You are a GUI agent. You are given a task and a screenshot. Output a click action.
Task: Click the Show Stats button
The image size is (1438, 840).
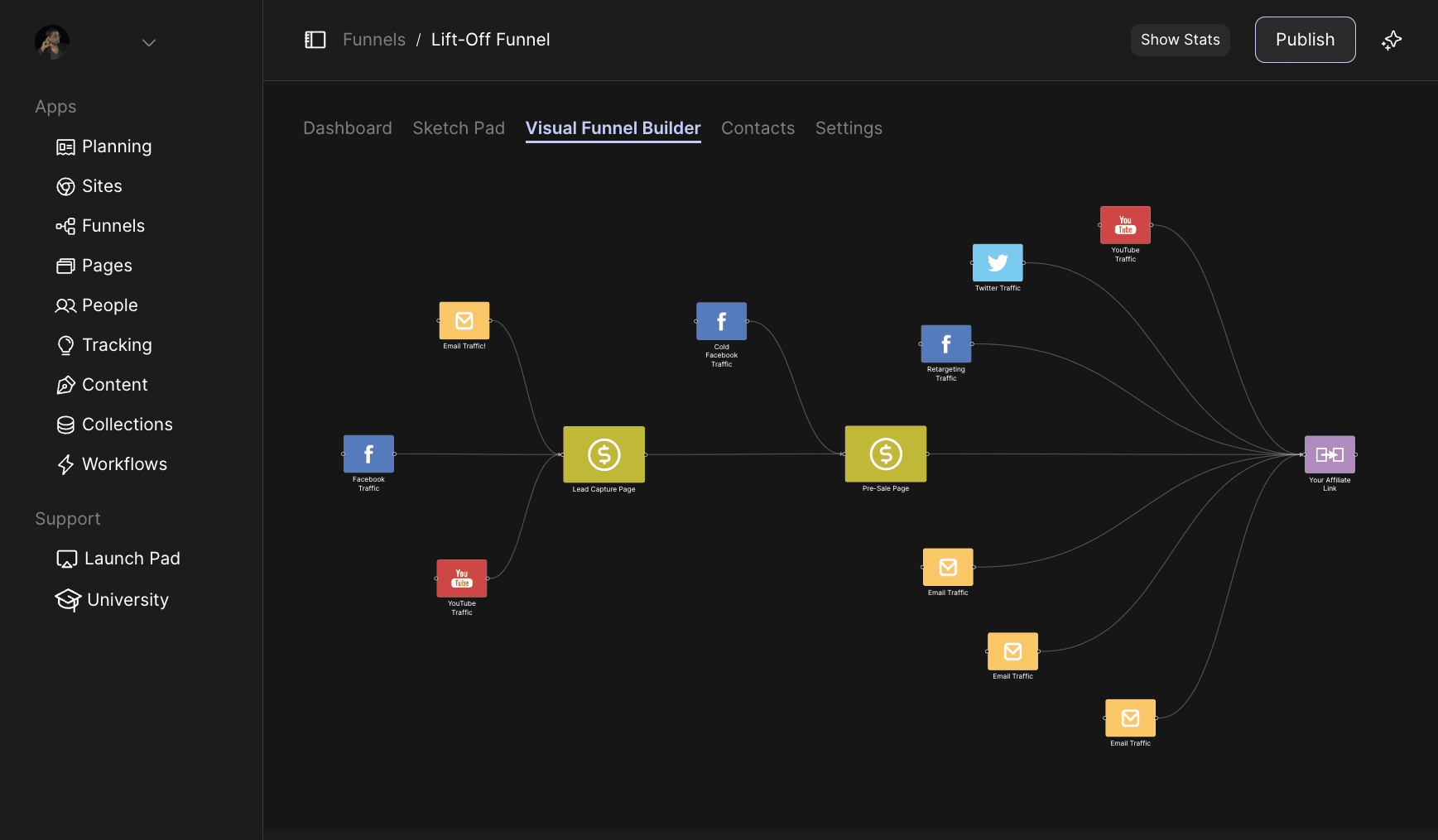click(1180, 40)
